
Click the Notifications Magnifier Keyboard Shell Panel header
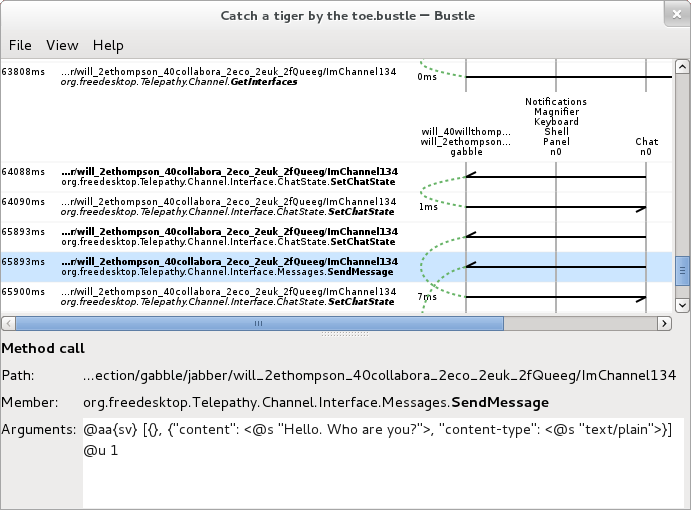point(556,127)
